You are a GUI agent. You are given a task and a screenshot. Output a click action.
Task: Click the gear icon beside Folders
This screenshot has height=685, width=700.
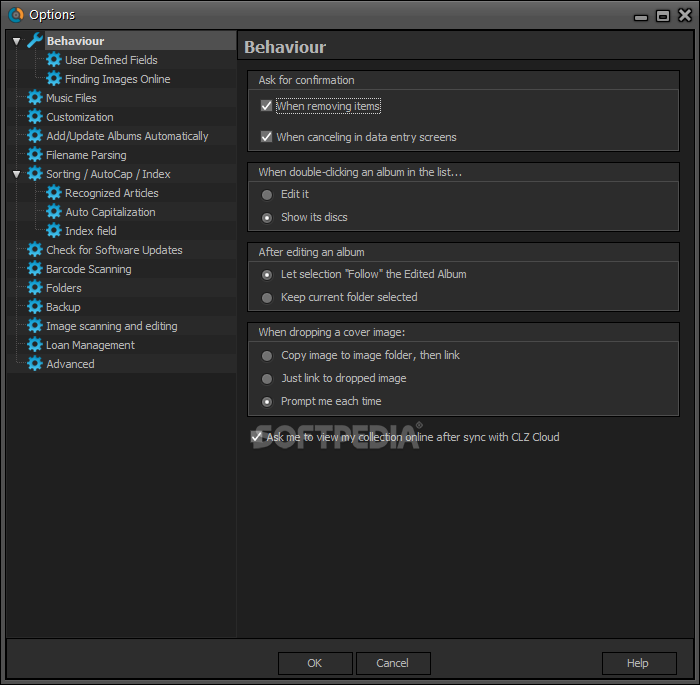pos(35,288)
